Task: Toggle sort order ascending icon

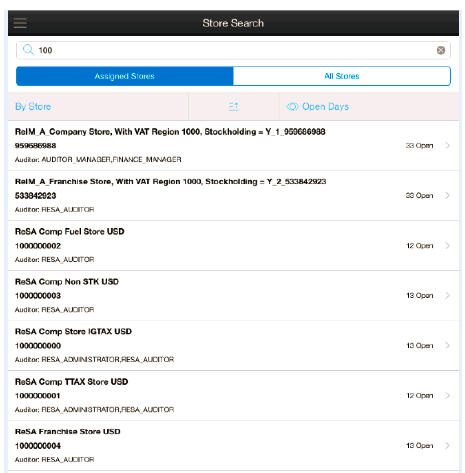Action: [x=233, y=107]
